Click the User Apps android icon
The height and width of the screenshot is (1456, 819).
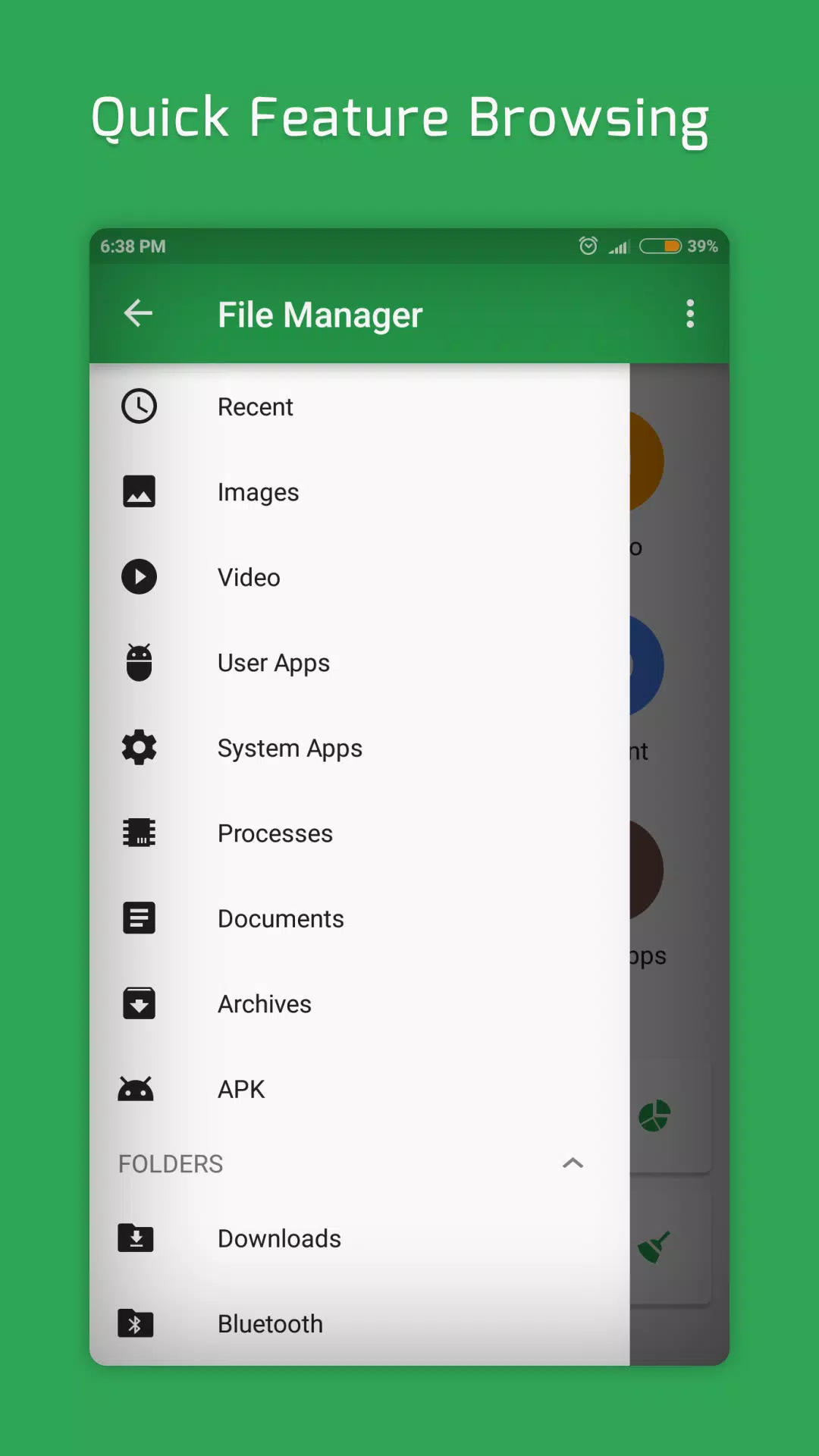pyautogui.click(x=139, y=662)
